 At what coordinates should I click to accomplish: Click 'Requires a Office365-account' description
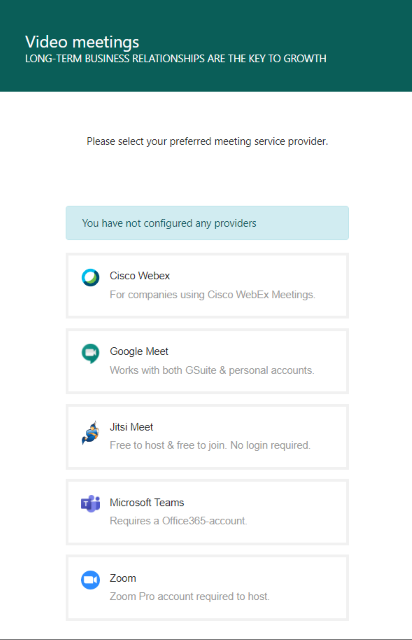point(178,521)
